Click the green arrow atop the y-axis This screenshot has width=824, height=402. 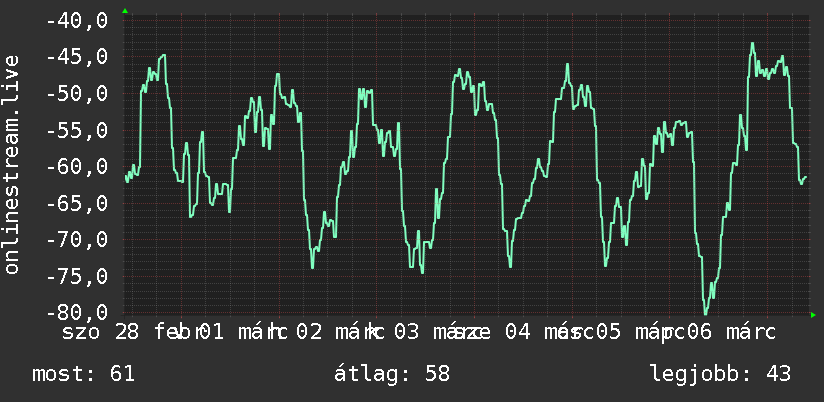coord(125,11)
